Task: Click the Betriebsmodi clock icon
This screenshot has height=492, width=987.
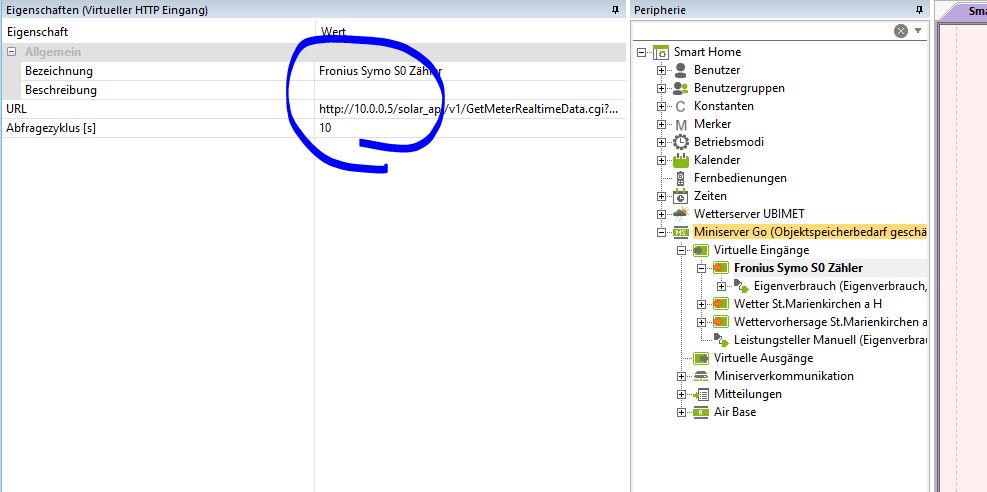Action: click(x=681, y=142)
